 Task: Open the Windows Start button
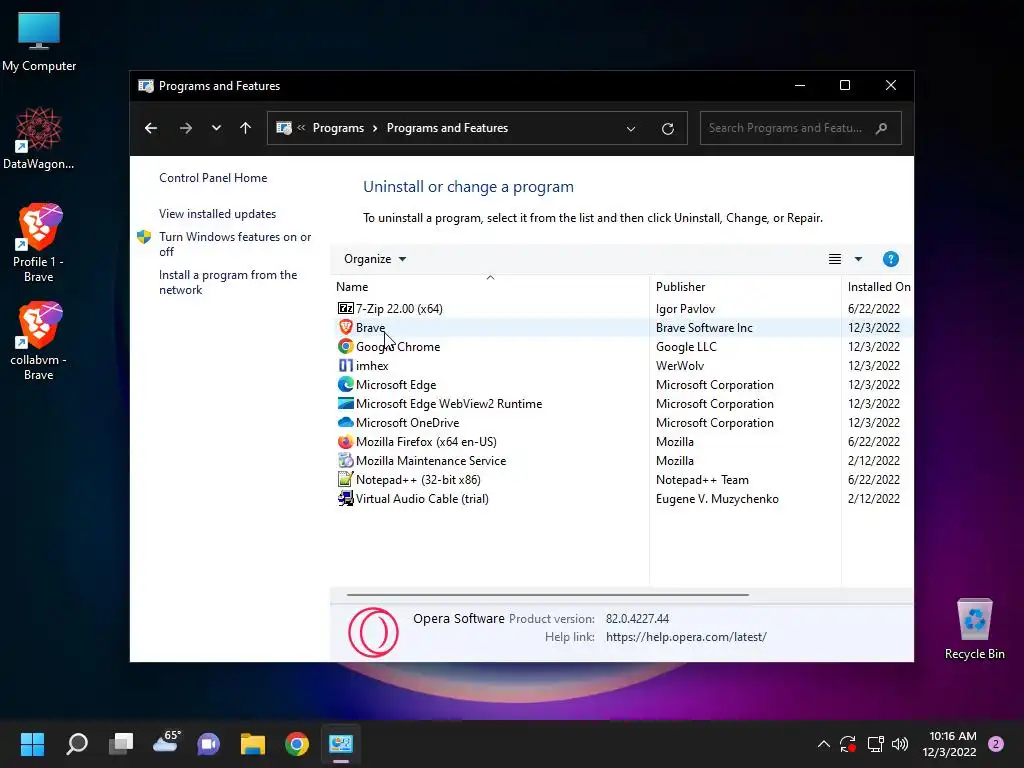tap(32, 743)
